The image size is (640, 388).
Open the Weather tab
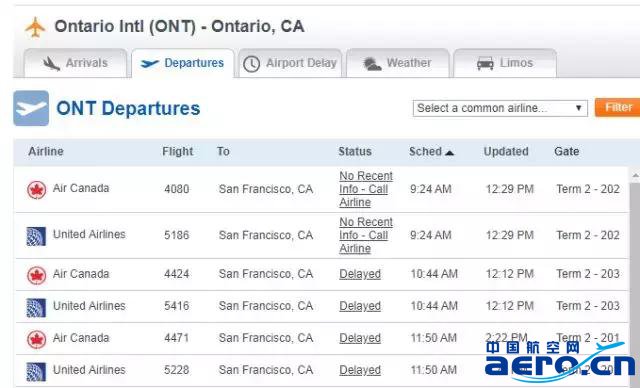398,63
